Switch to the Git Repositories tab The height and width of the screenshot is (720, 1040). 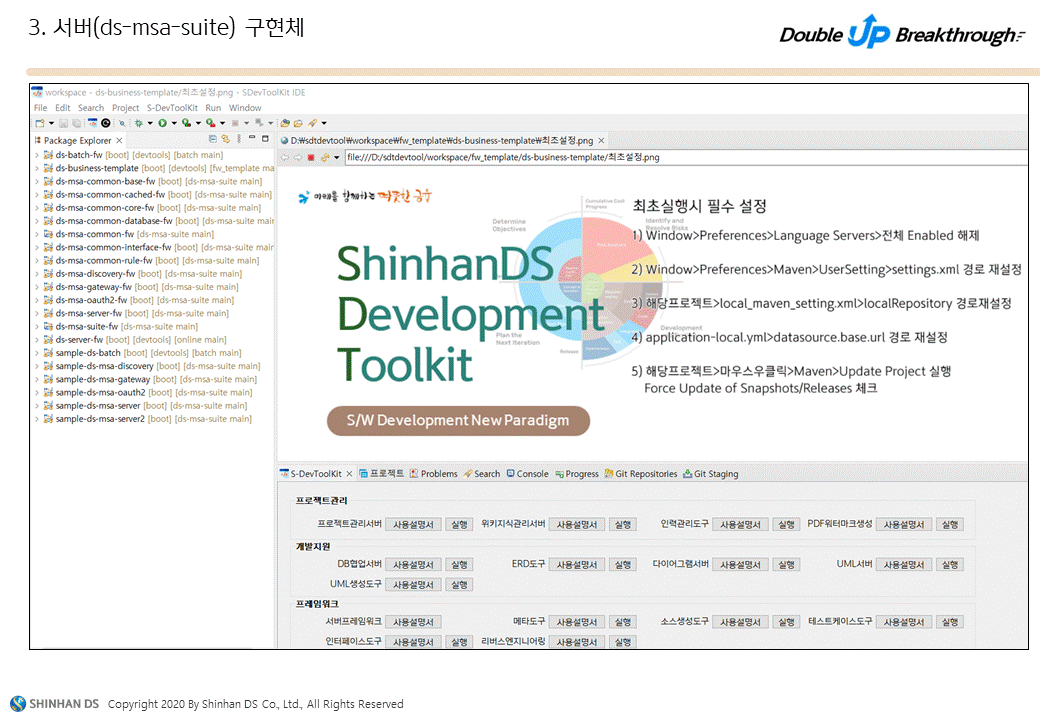(x=641, y=474)
